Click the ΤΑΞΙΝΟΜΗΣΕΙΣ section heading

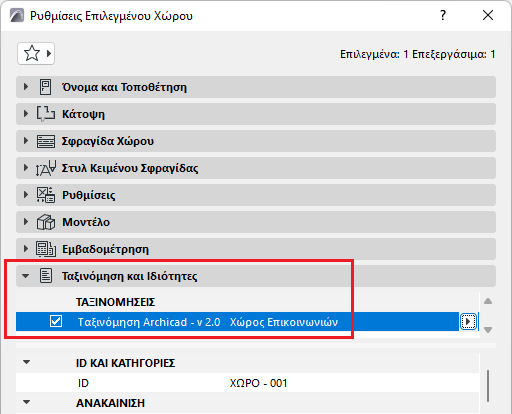(115, 302)
